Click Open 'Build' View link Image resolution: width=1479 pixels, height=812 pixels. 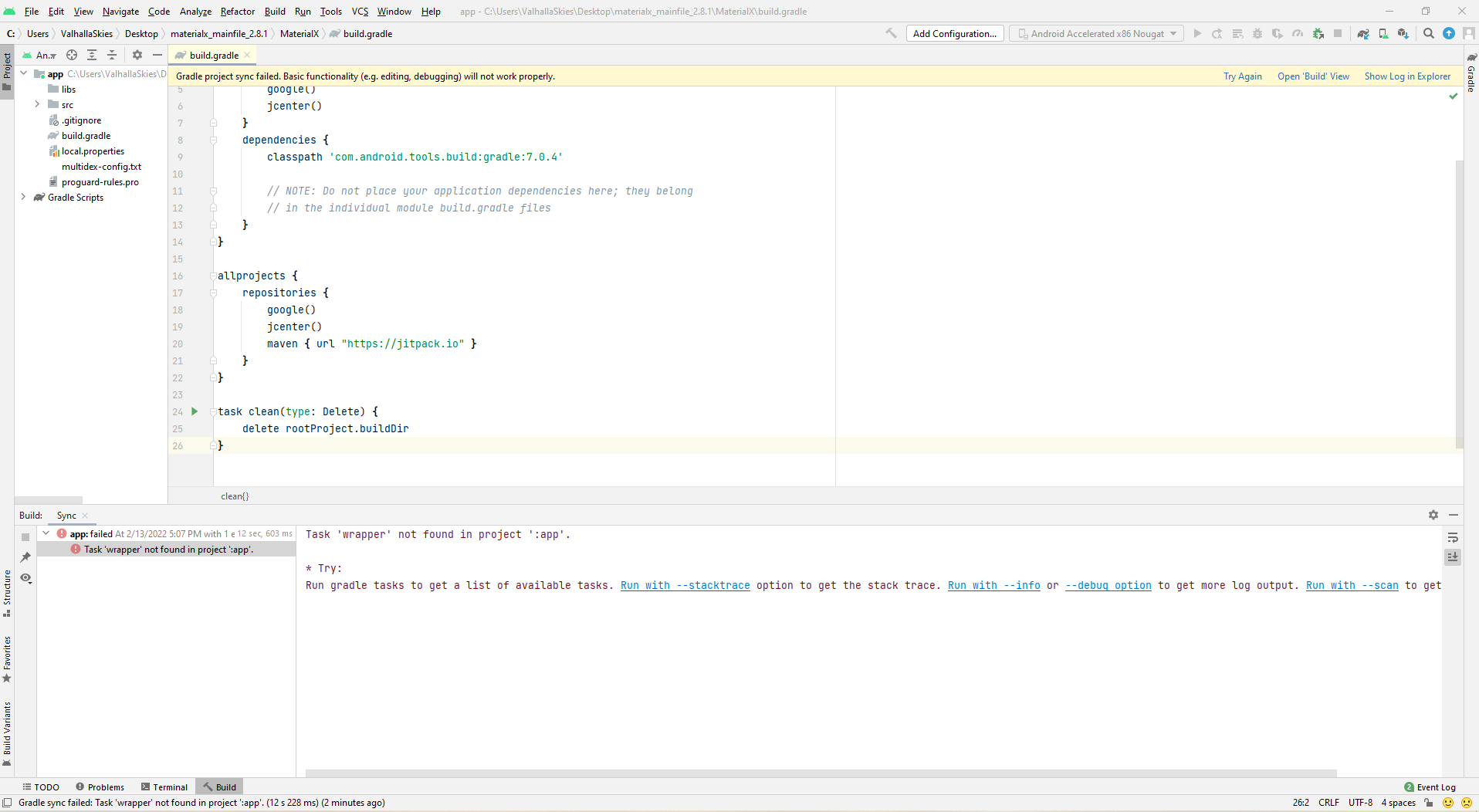click(1313, 76)
